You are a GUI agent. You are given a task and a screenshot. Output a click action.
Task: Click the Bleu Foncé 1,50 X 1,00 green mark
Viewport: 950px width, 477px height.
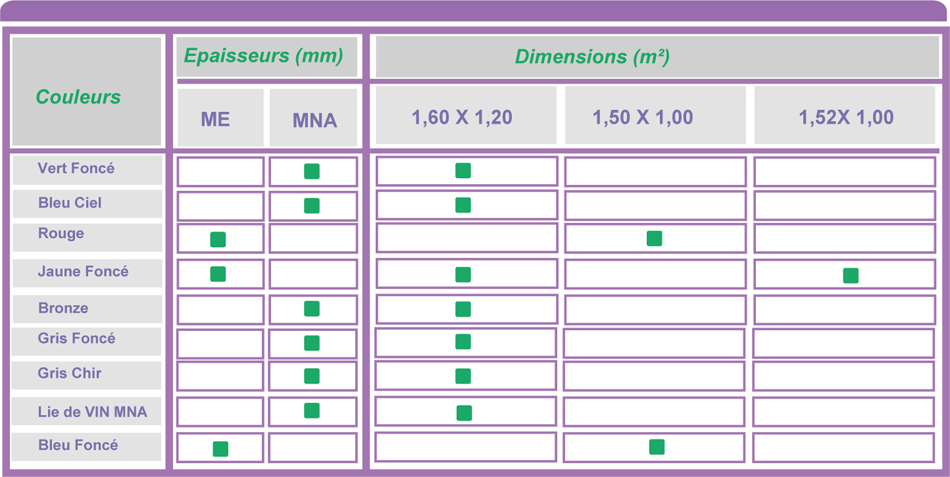click(x=656, y=447)
